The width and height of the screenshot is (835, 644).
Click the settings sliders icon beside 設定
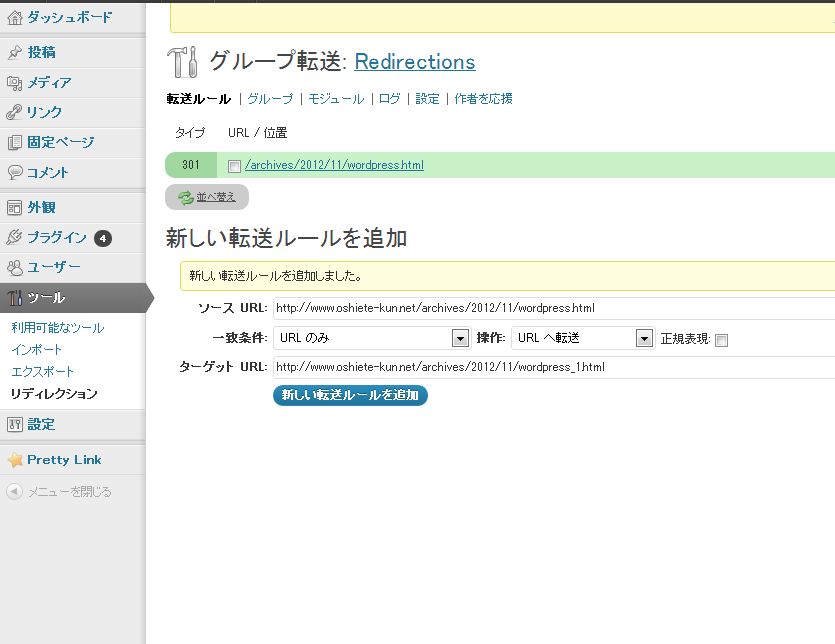[15, 425]
